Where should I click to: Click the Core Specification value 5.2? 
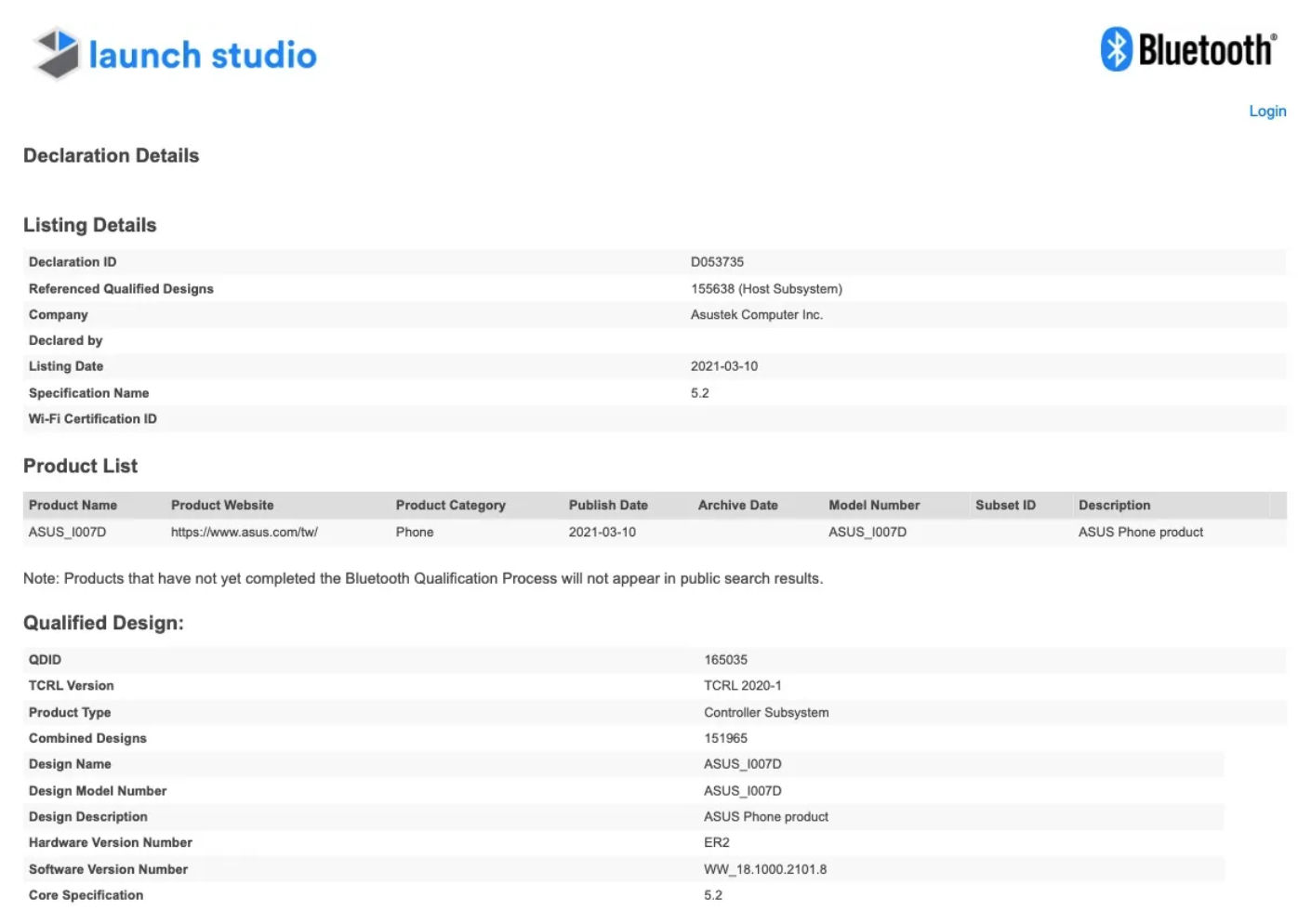713,895
